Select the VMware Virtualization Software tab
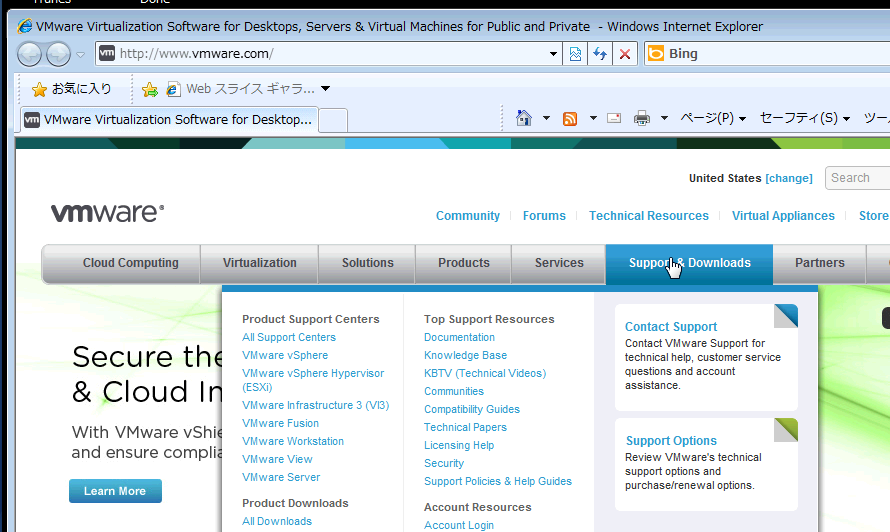 click(169, 120)
